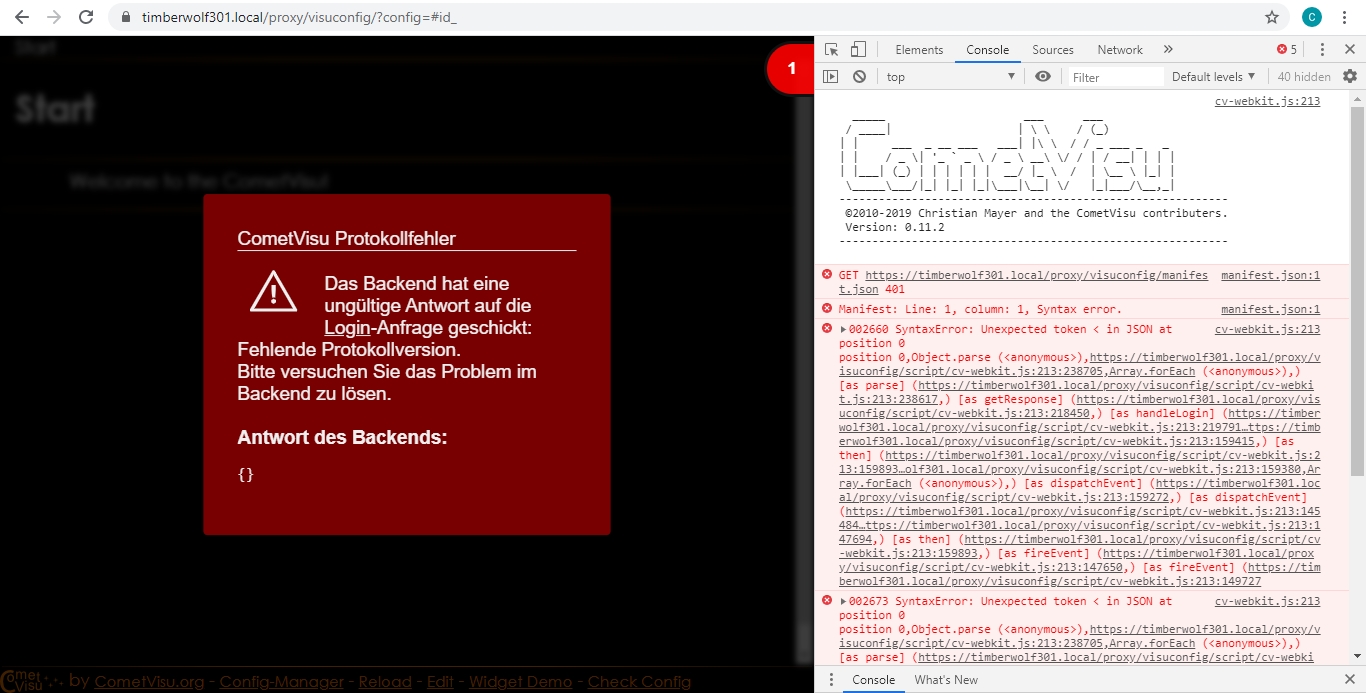Click the Login link in the error dialog

coord(347,328)
